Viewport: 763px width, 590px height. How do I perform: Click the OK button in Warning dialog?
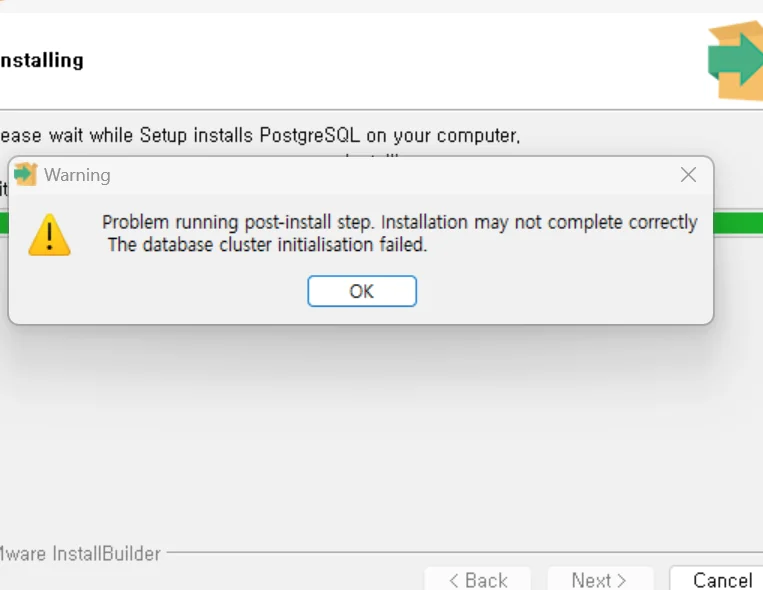362,291
